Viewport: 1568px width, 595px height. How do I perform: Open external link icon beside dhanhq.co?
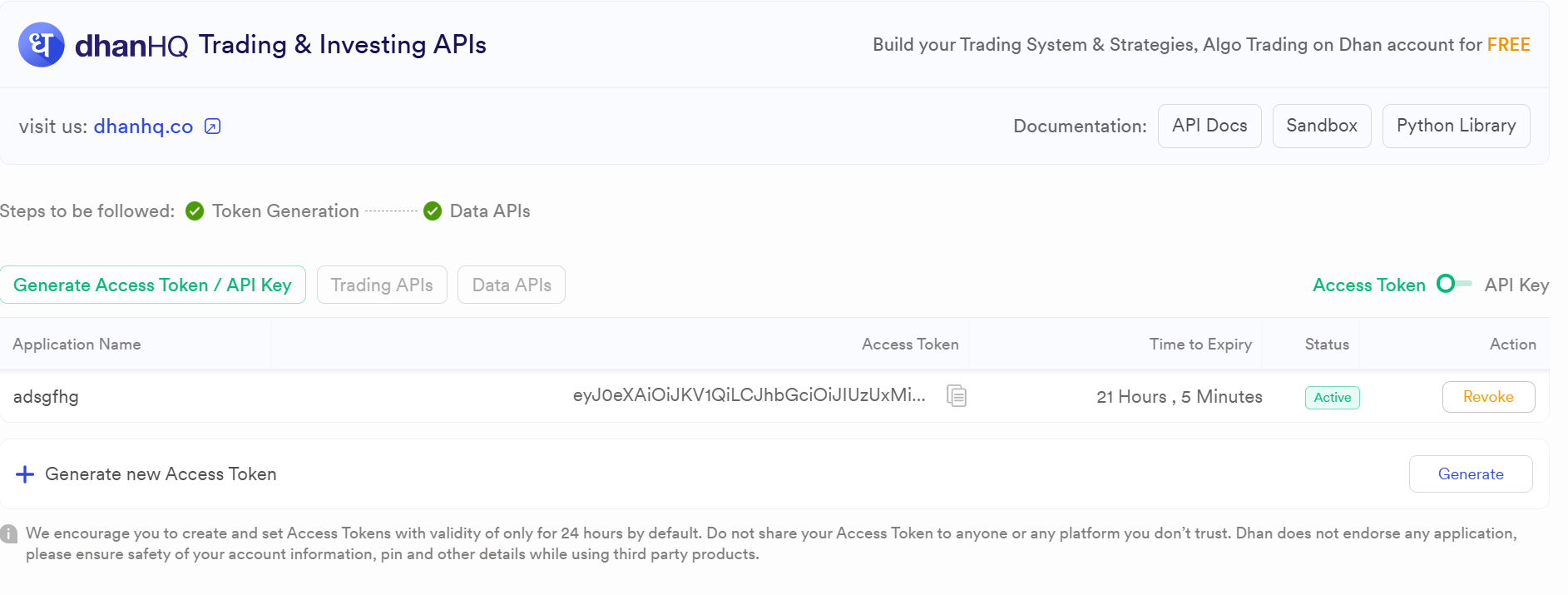tap(213, 126)
